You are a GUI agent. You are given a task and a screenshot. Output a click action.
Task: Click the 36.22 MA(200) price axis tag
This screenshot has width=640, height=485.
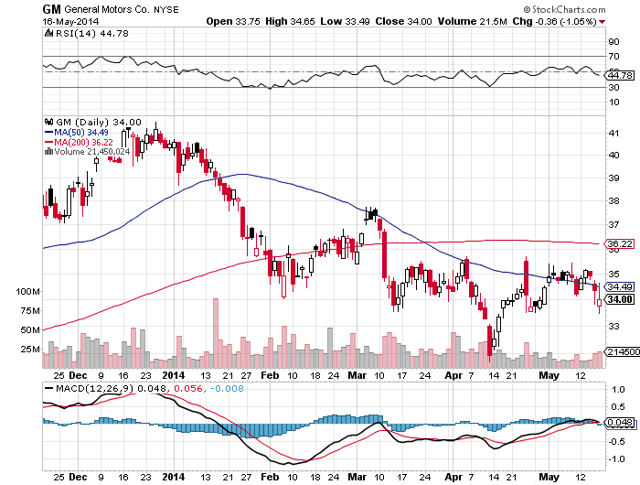point(620,244)
